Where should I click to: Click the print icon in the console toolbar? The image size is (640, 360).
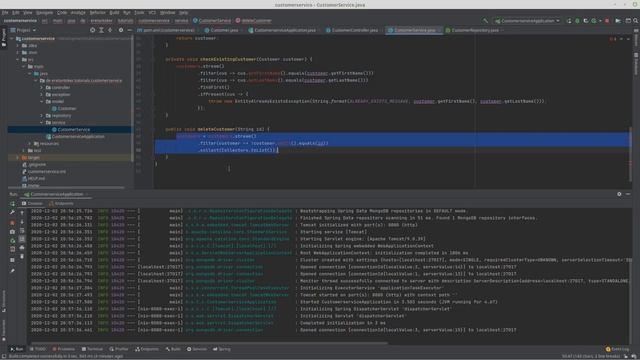click(x=22, y=247)
